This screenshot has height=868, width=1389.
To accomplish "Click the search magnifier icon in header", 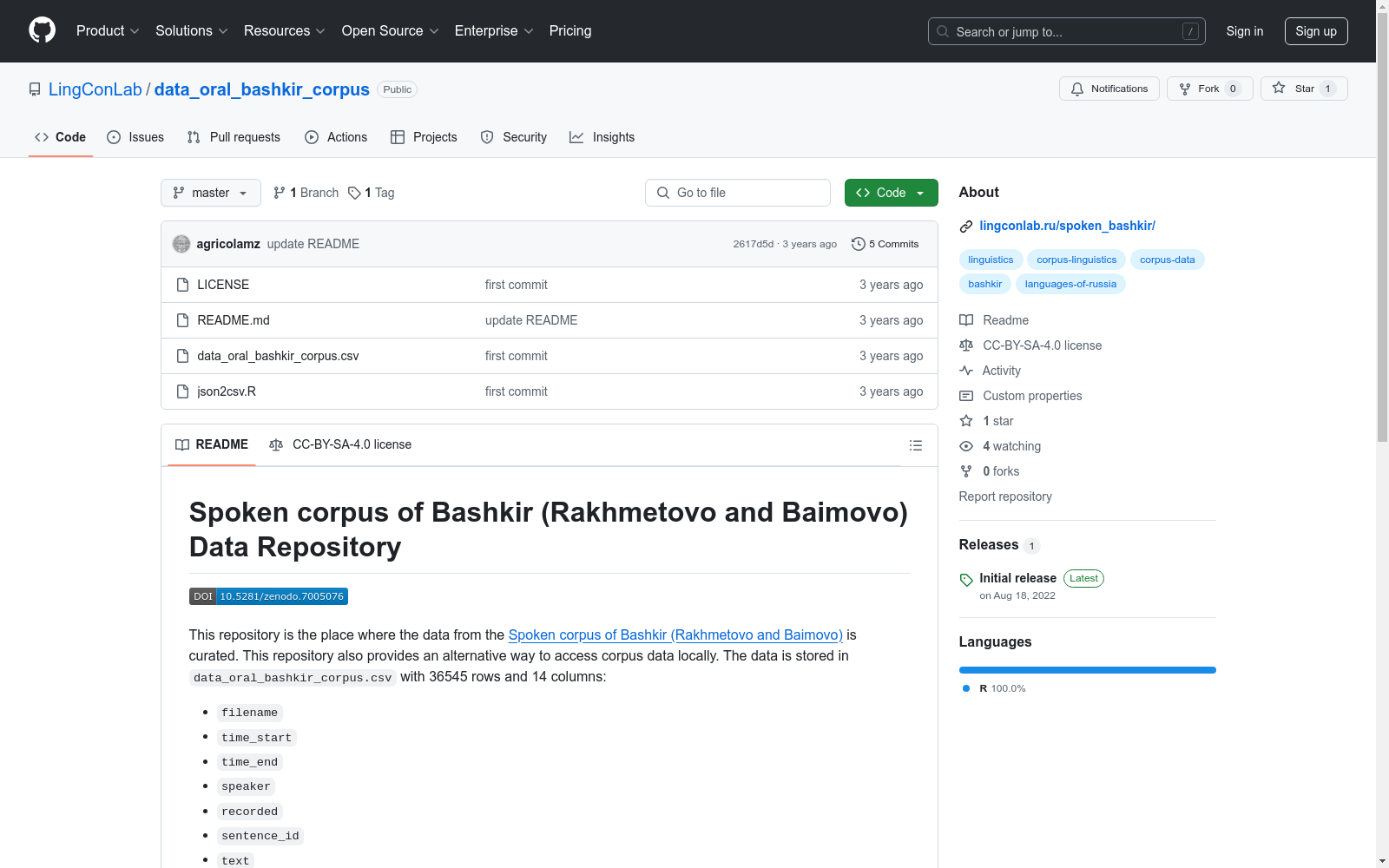I will click(x=943, y=31).
